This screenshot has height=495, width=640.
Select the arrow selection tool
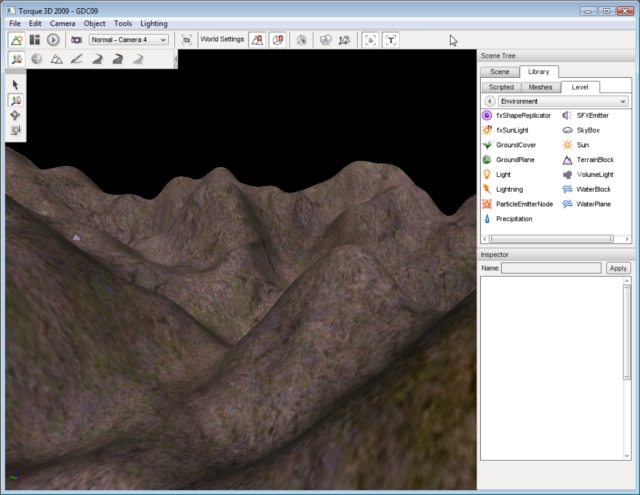(x=16, y=85)
